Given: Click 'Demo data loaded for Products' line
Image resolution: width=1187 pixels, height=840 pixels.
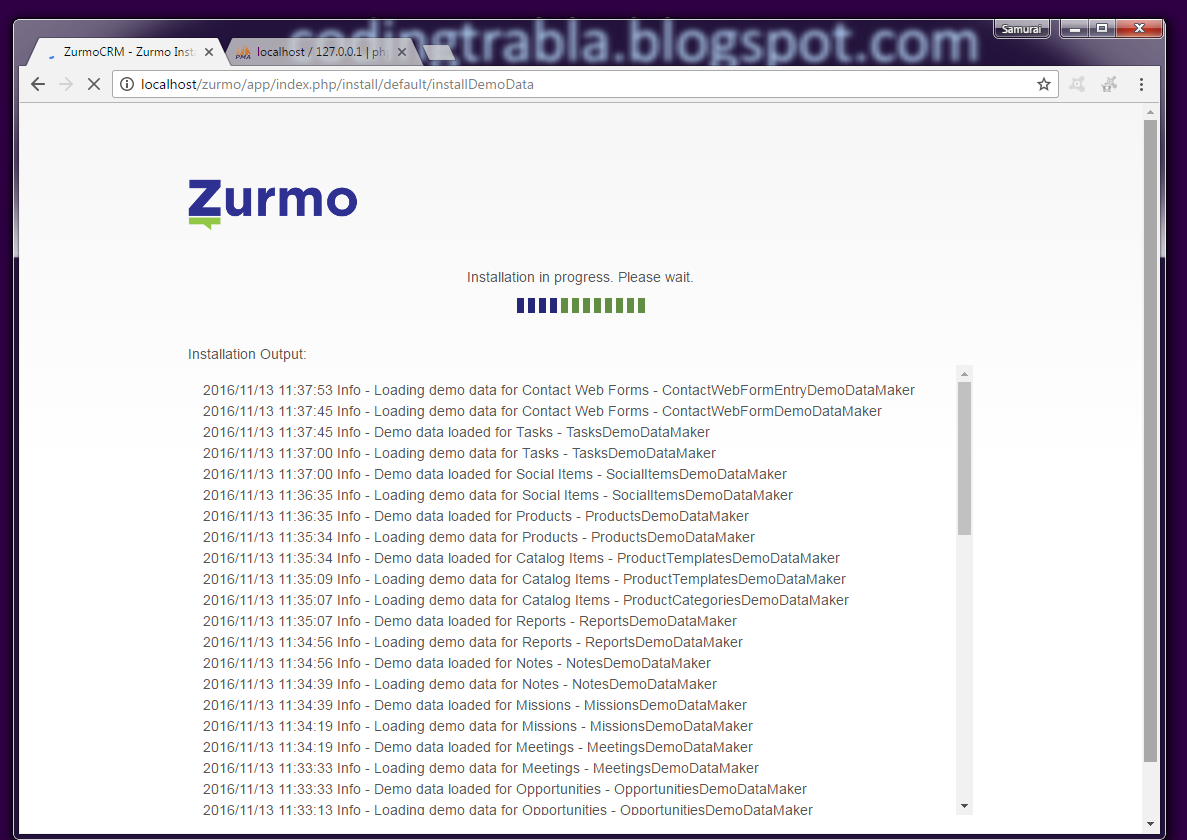Looking at the screenshot, I should (475, 516).
